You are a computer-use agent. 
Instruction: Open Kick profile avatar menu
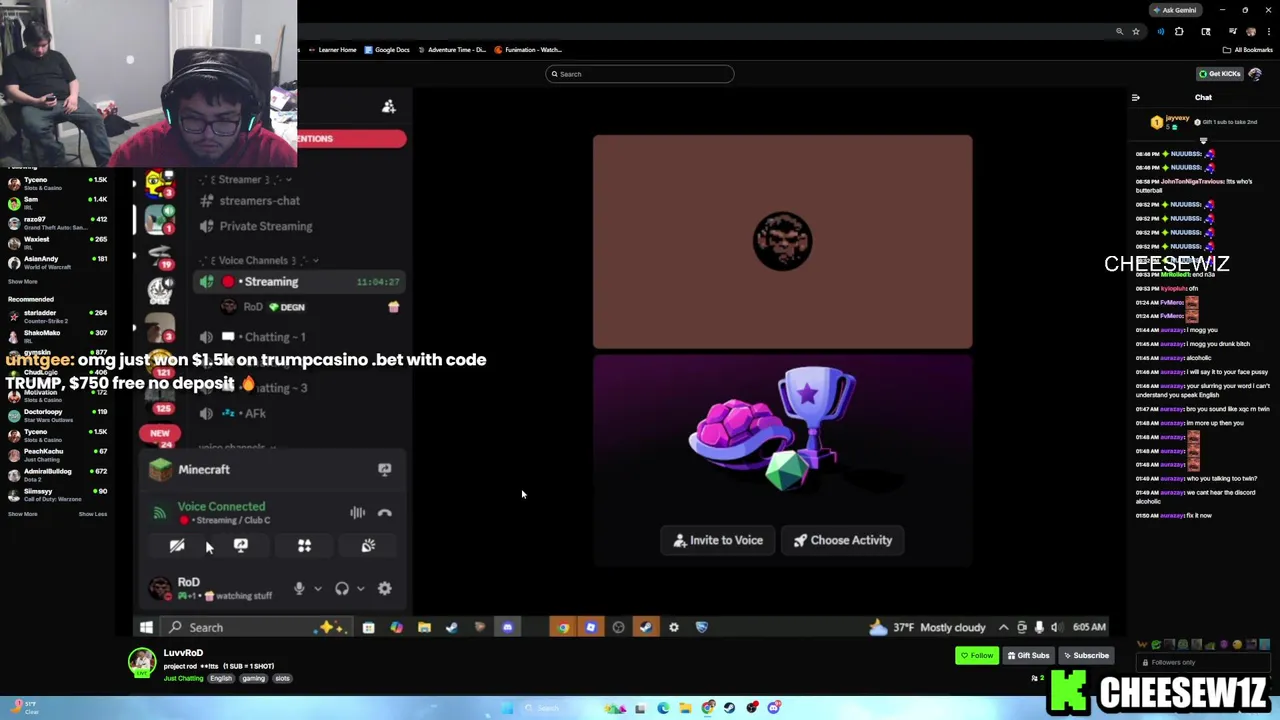[x=1255, y=74]
